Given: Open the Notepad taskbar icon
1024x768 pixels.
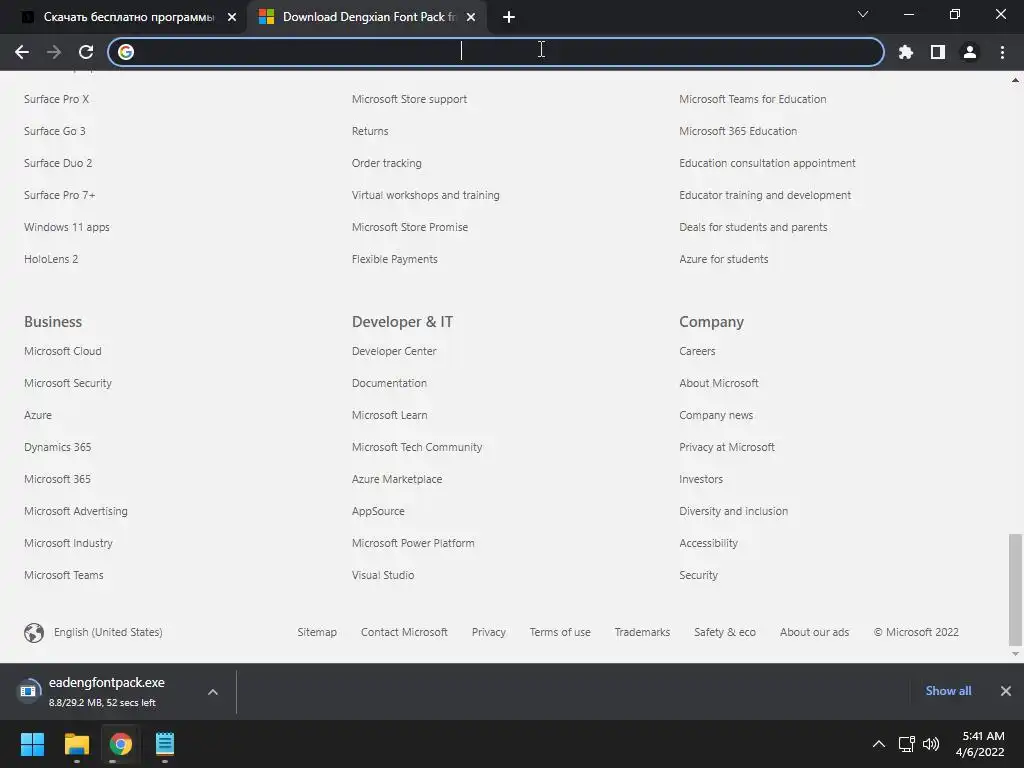Looking at the screenshot, I should [x=165, y=744].
